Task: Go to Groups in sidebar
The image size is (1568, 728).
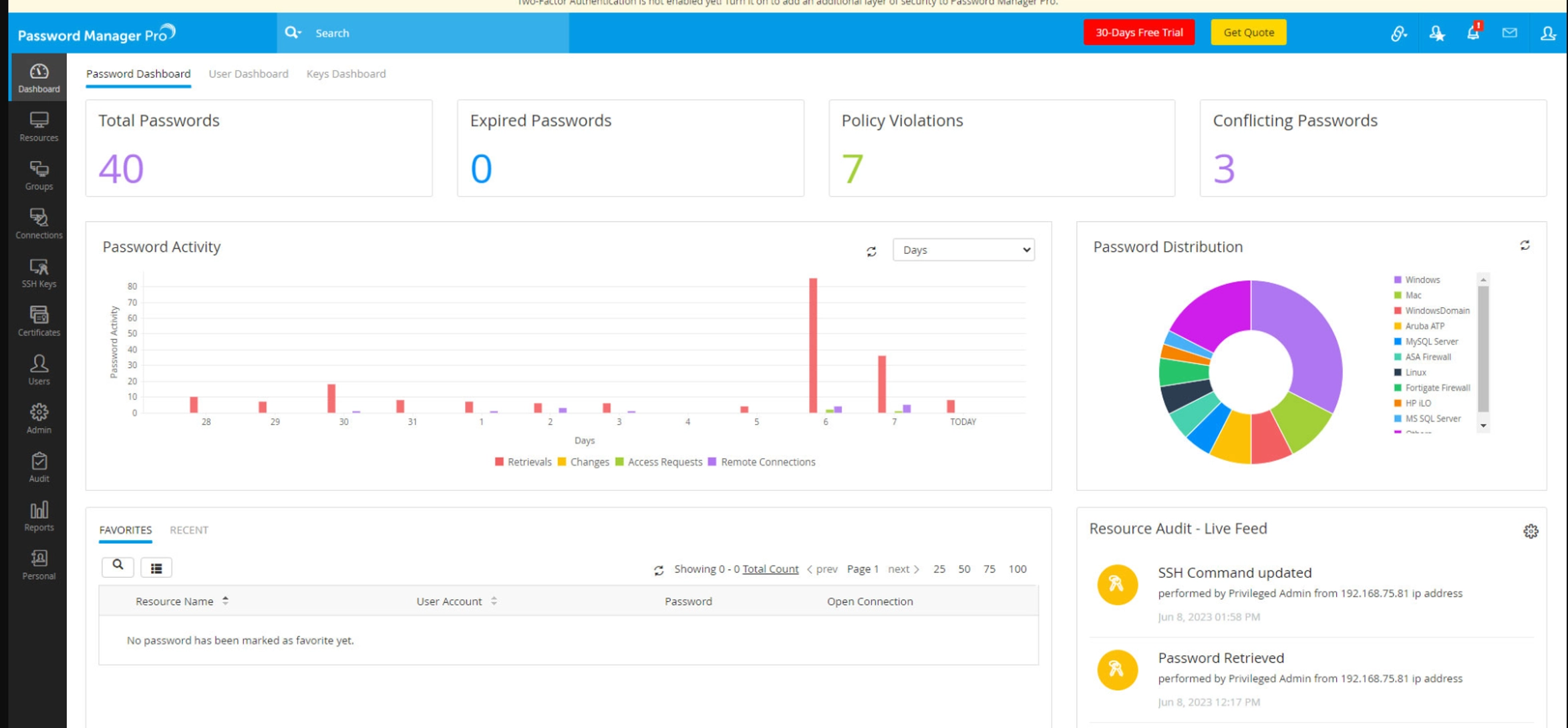Action: point(39,175)
